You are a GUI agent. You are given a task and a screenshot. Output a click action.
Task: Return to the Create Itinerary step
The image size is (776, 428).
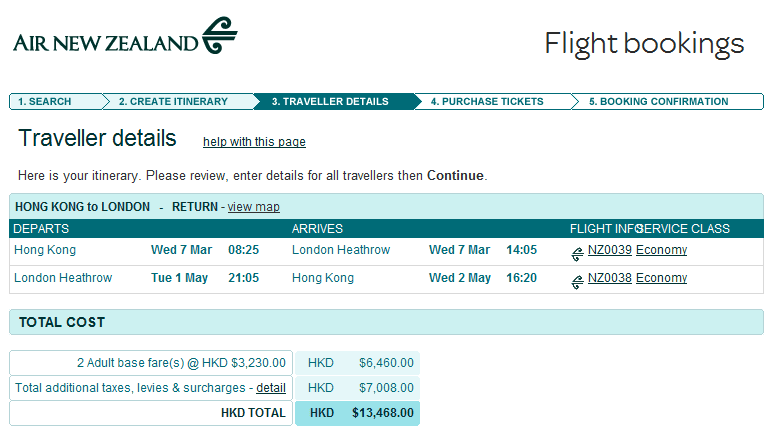[173, 101]
